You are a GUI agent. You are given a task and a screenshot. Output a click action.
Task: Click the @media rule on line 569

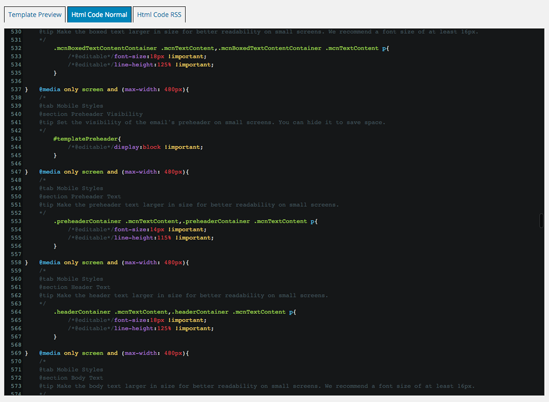114,353
